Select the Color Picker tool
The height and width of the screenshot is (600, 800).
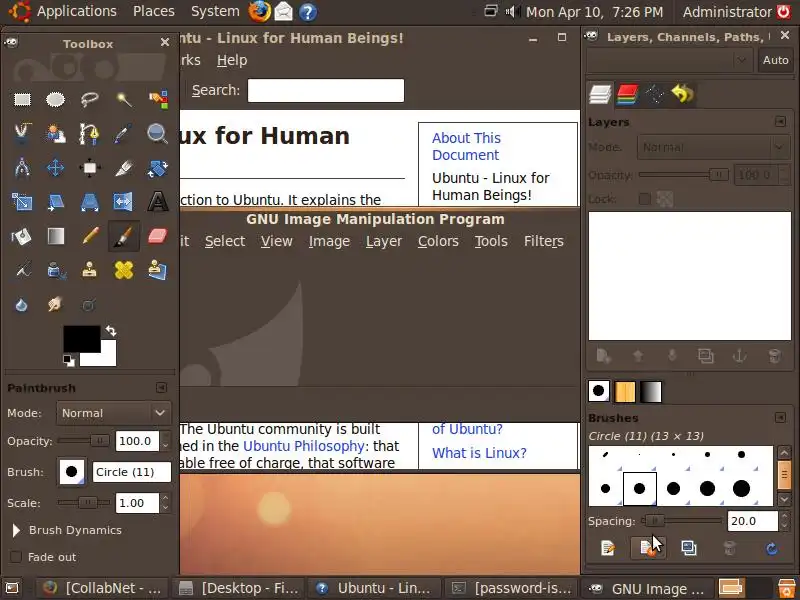[x=124, y=134]
